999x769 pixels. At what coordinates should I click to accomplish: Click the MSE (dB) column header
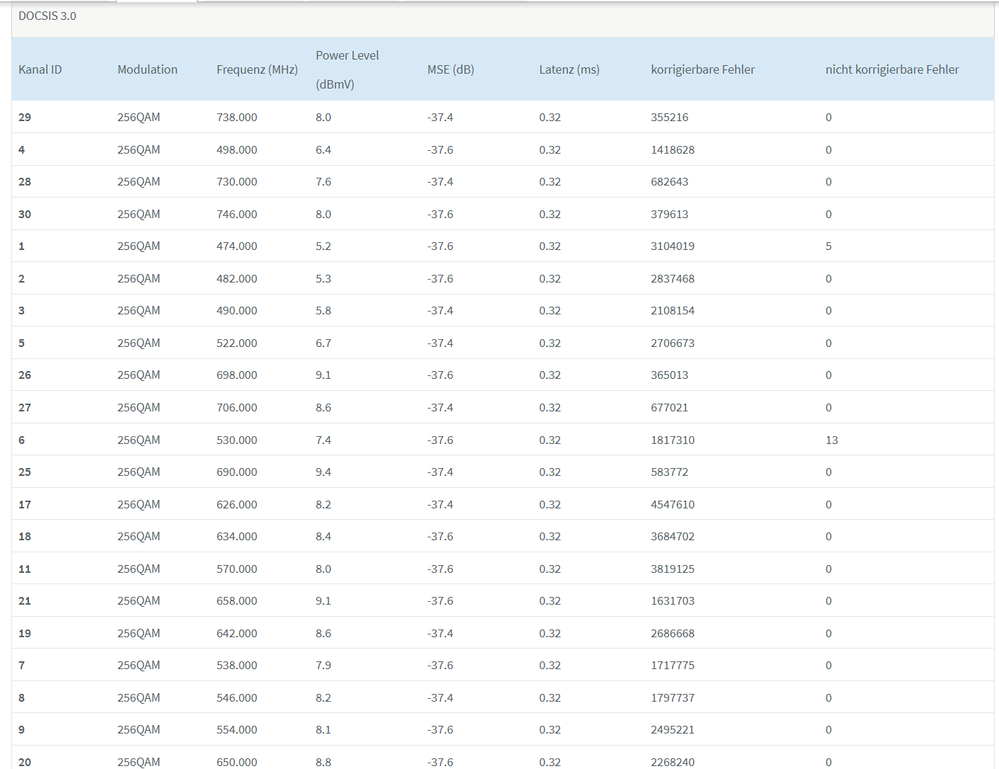(x=450, y=69)
